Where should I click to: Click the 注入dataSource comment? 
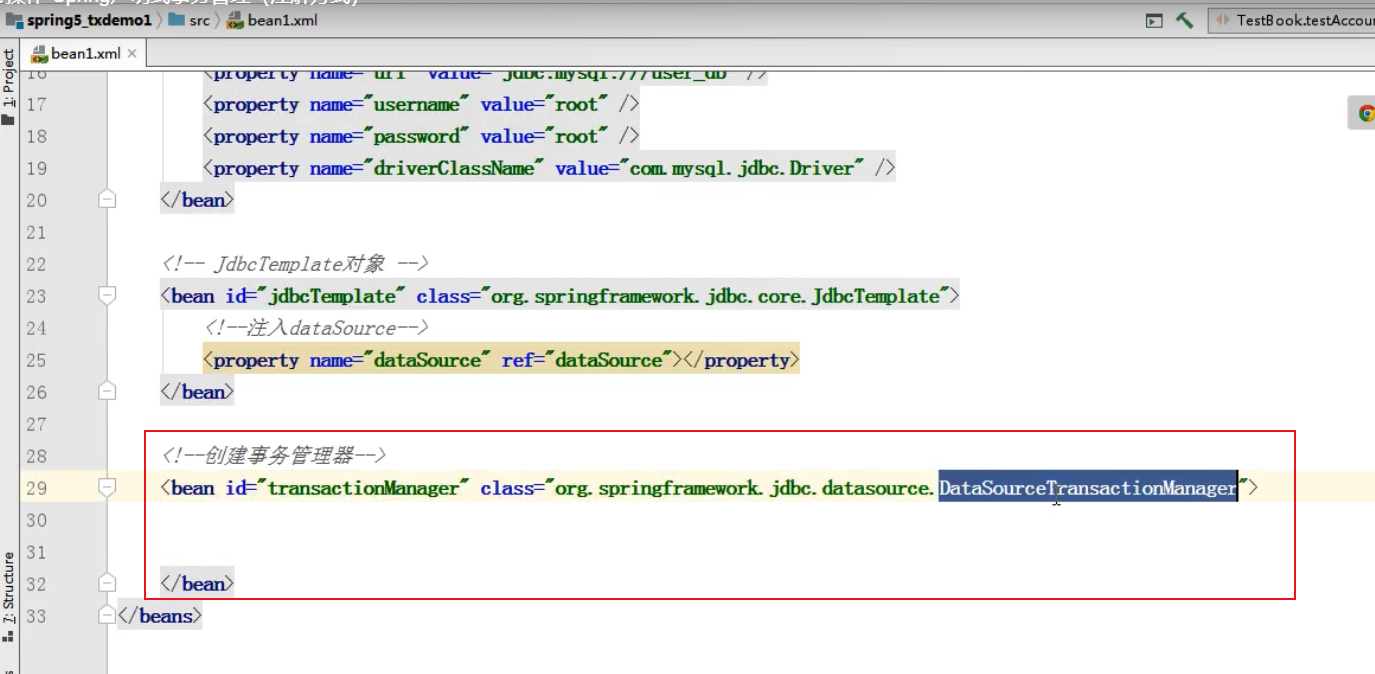[x=316, y=328]
